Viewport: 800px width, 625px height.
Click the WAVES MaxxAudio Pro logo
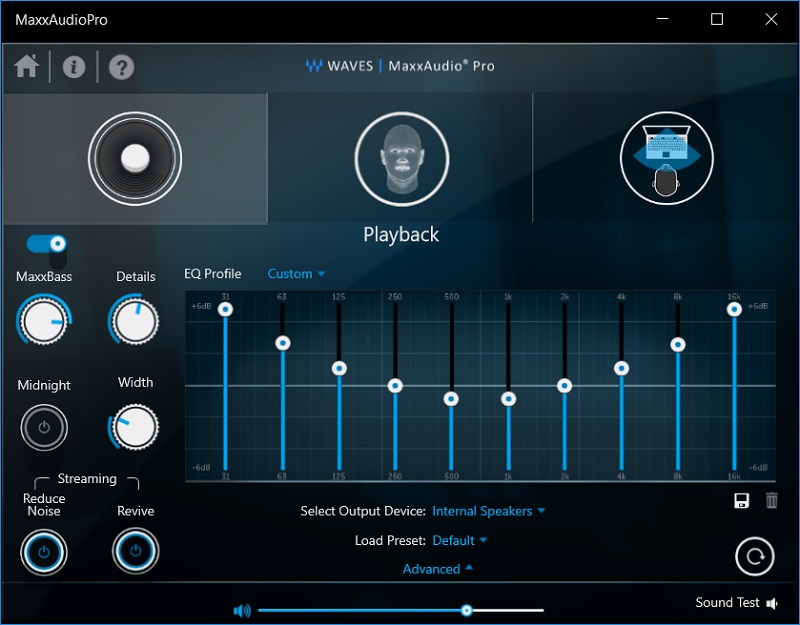399,66
